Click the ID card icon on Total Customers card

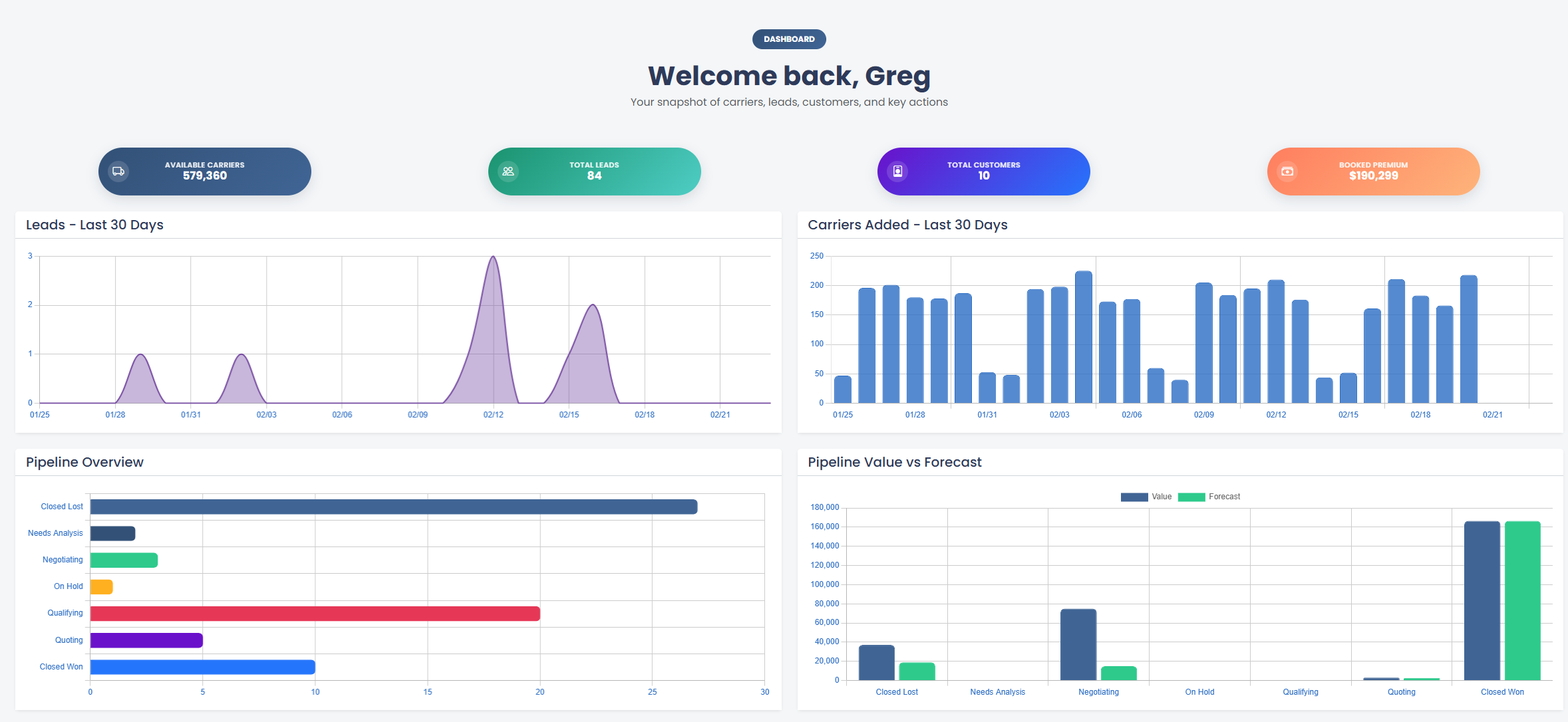click(x=897, y=171)
